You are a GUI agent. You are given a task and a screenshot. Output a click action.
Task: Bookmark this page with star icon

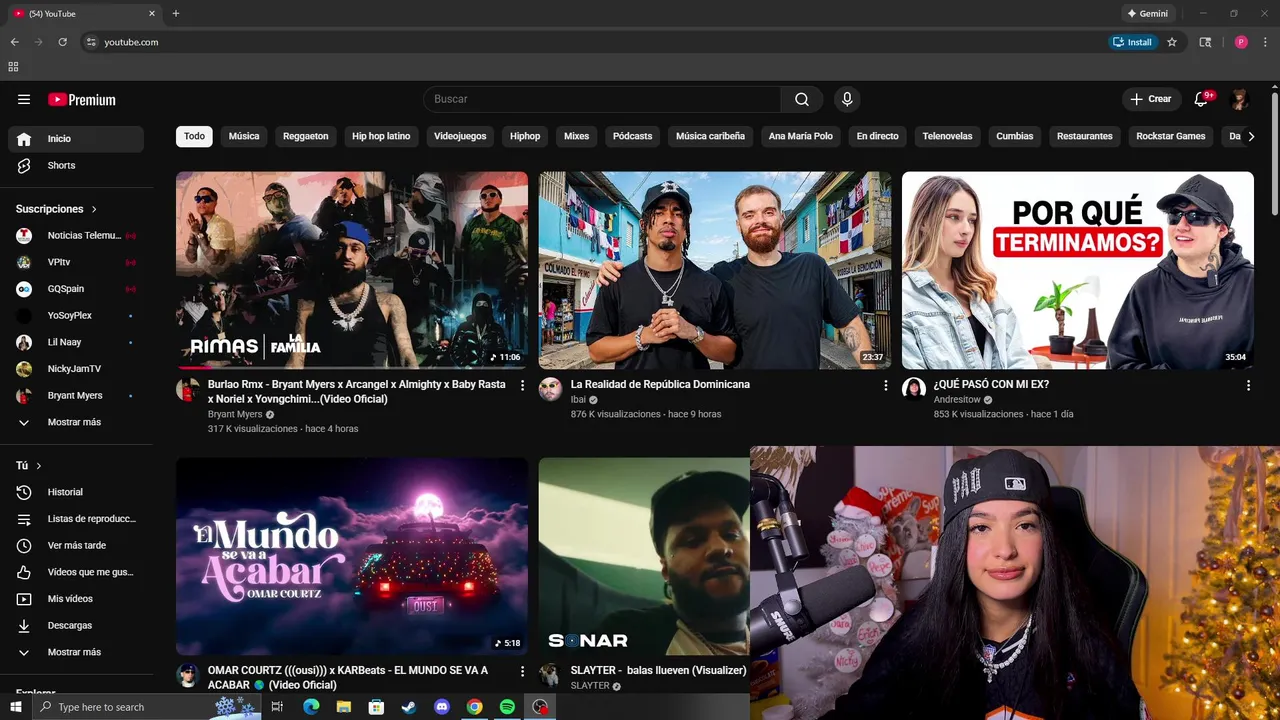[x=1172, y=42]
